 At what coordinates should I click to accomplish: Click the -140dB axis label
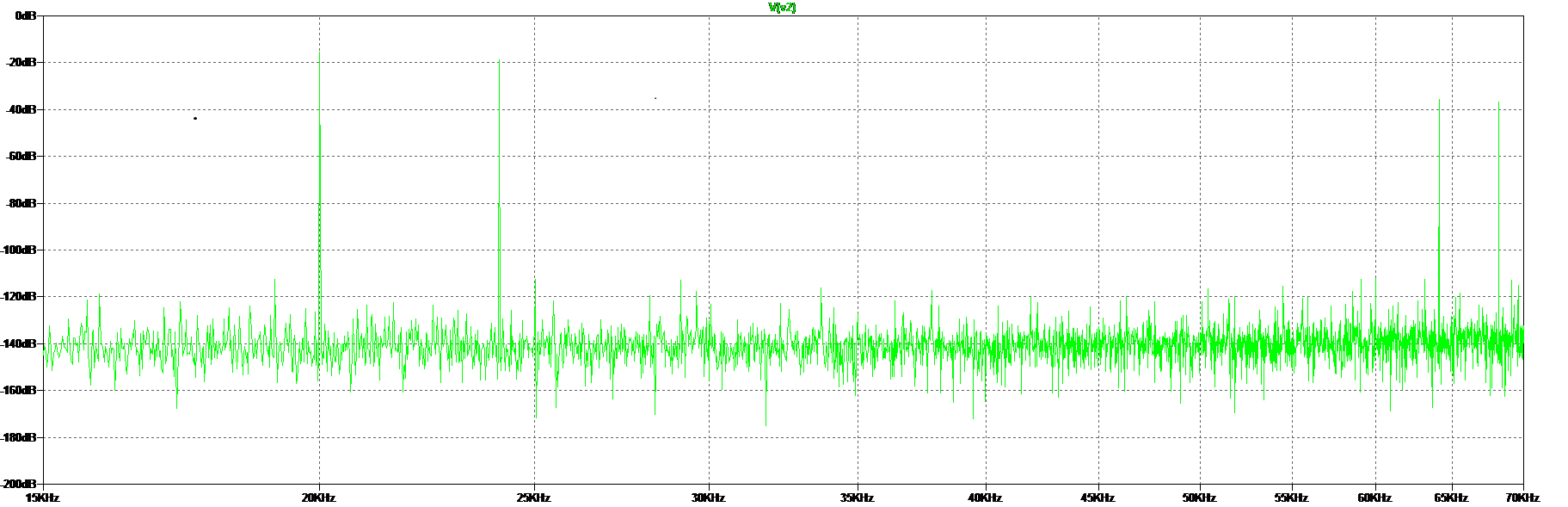click(x=19, y=343)
